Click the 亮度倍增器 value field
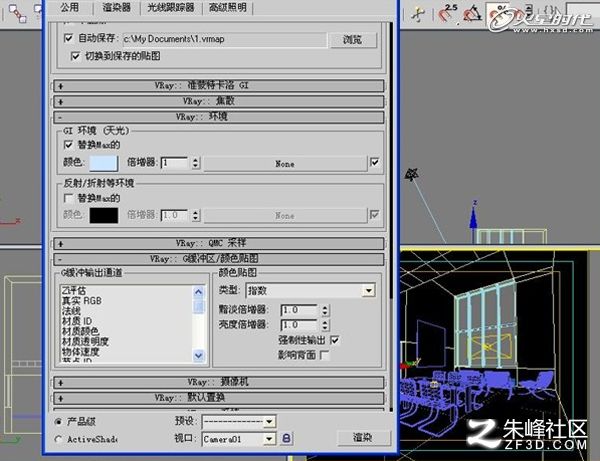The image size is (600, 461). click(299, 325)
